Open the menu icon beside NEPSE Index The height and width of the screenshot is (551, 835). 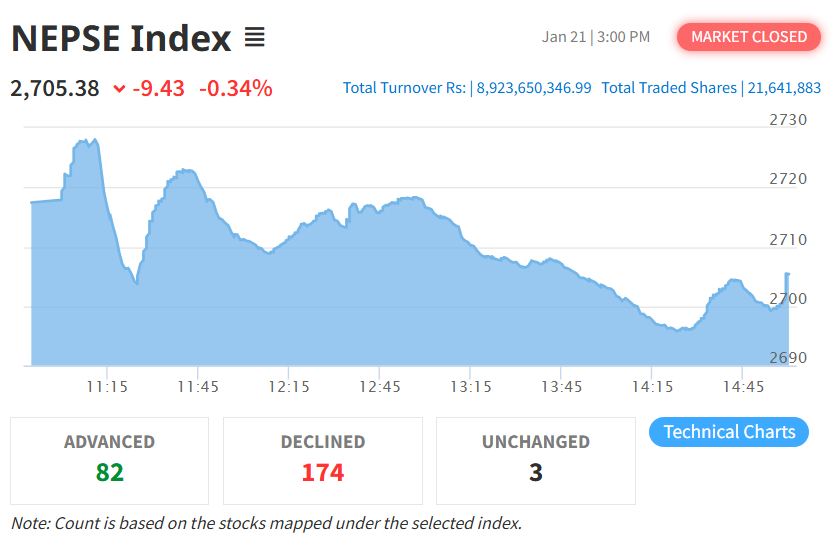point(255,38)
